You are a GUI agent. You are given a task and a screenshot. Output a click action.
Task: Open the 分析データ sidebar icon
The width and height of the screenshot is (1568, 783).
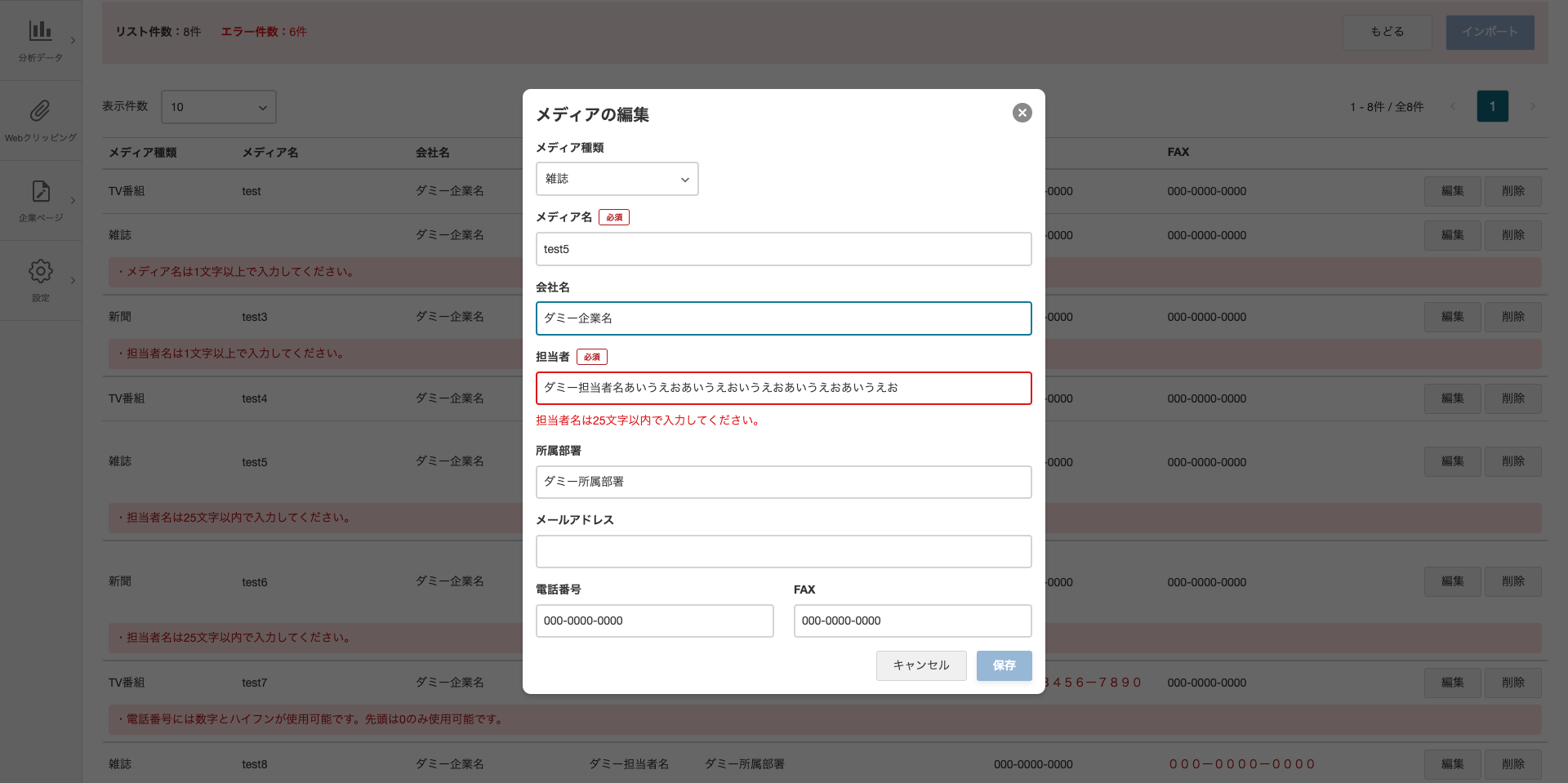tap(40, 31)
